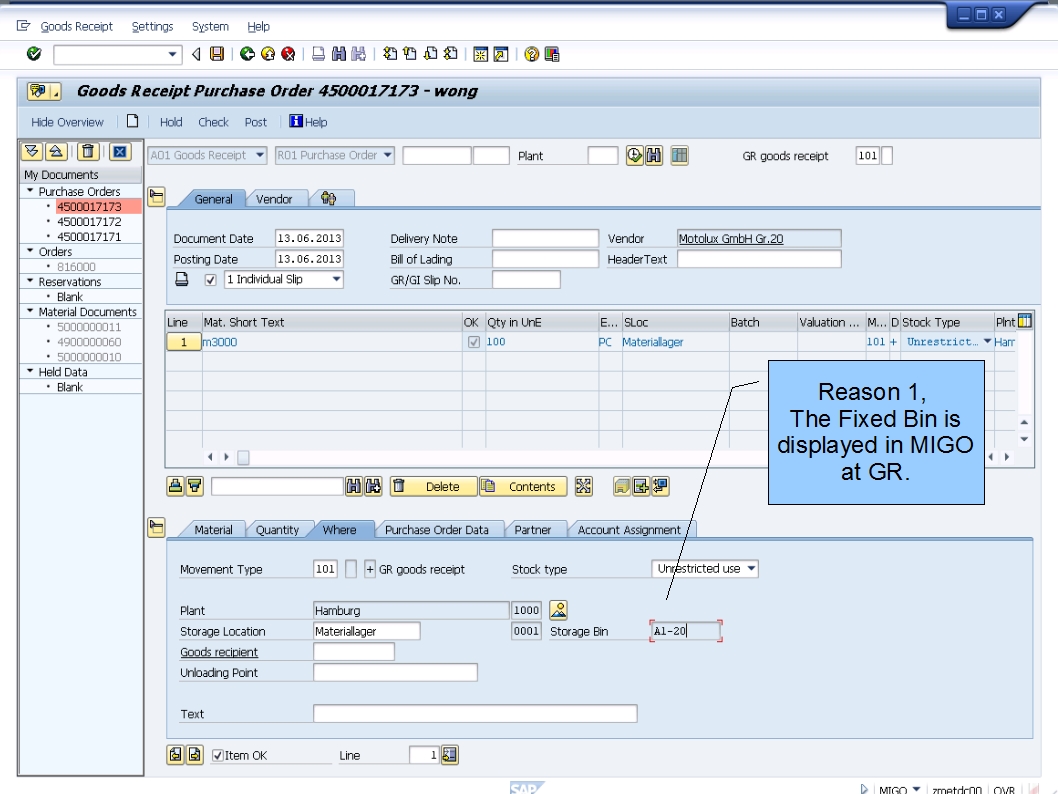This screenshot has width=1058, height=794.
Task: Click the Contents button
Action: click(523, 486)
